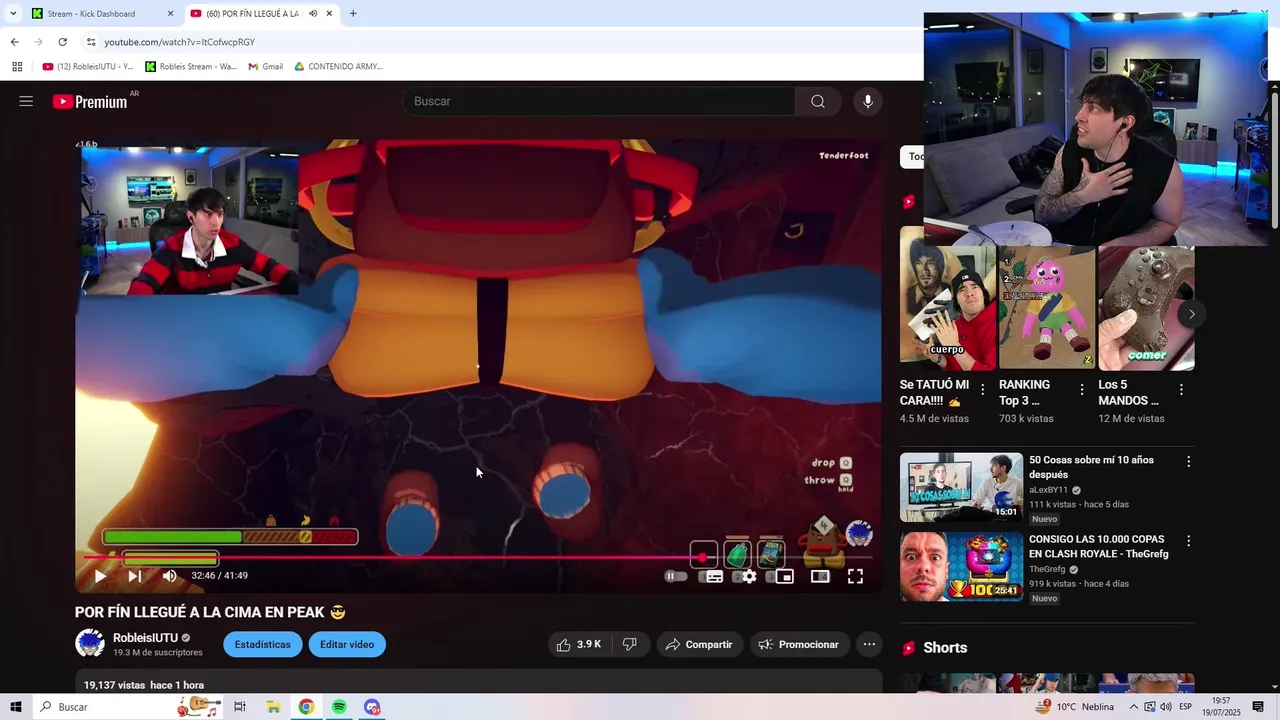
Task: Open a new browser tab
Action: pos(353,14)
